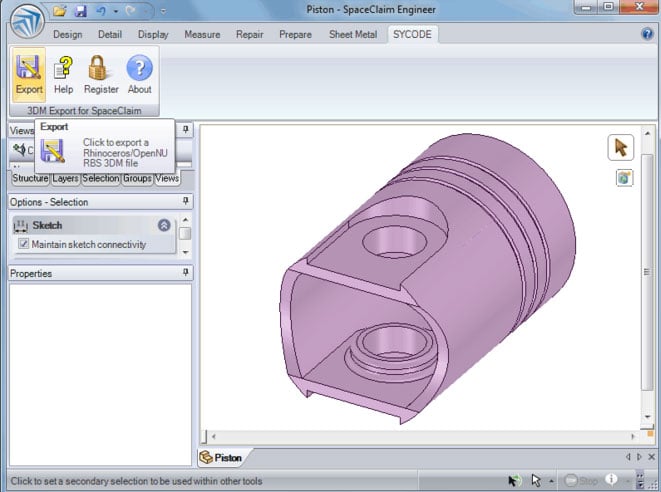Screen dimensions: 661x492
Task: Save the file from quick access toolbar
Action: [x=81, y=11]
